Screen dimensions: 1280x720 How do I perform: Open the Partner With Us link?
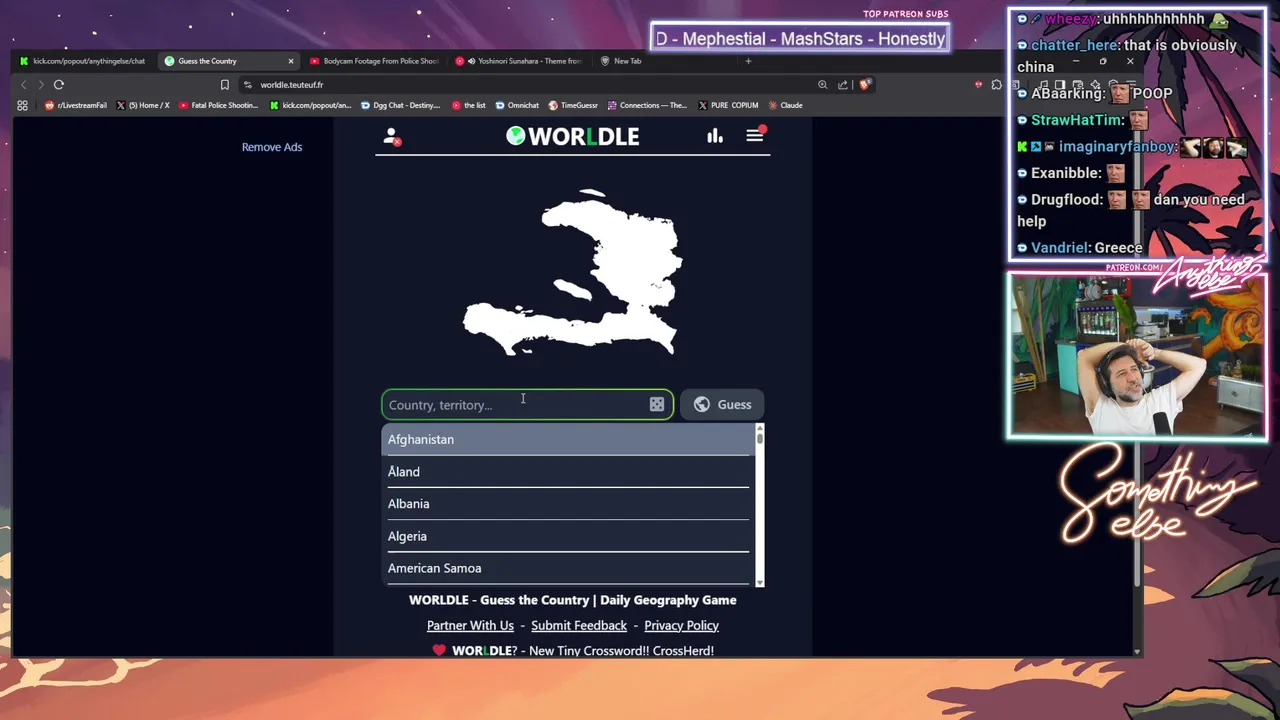(470, 626)
